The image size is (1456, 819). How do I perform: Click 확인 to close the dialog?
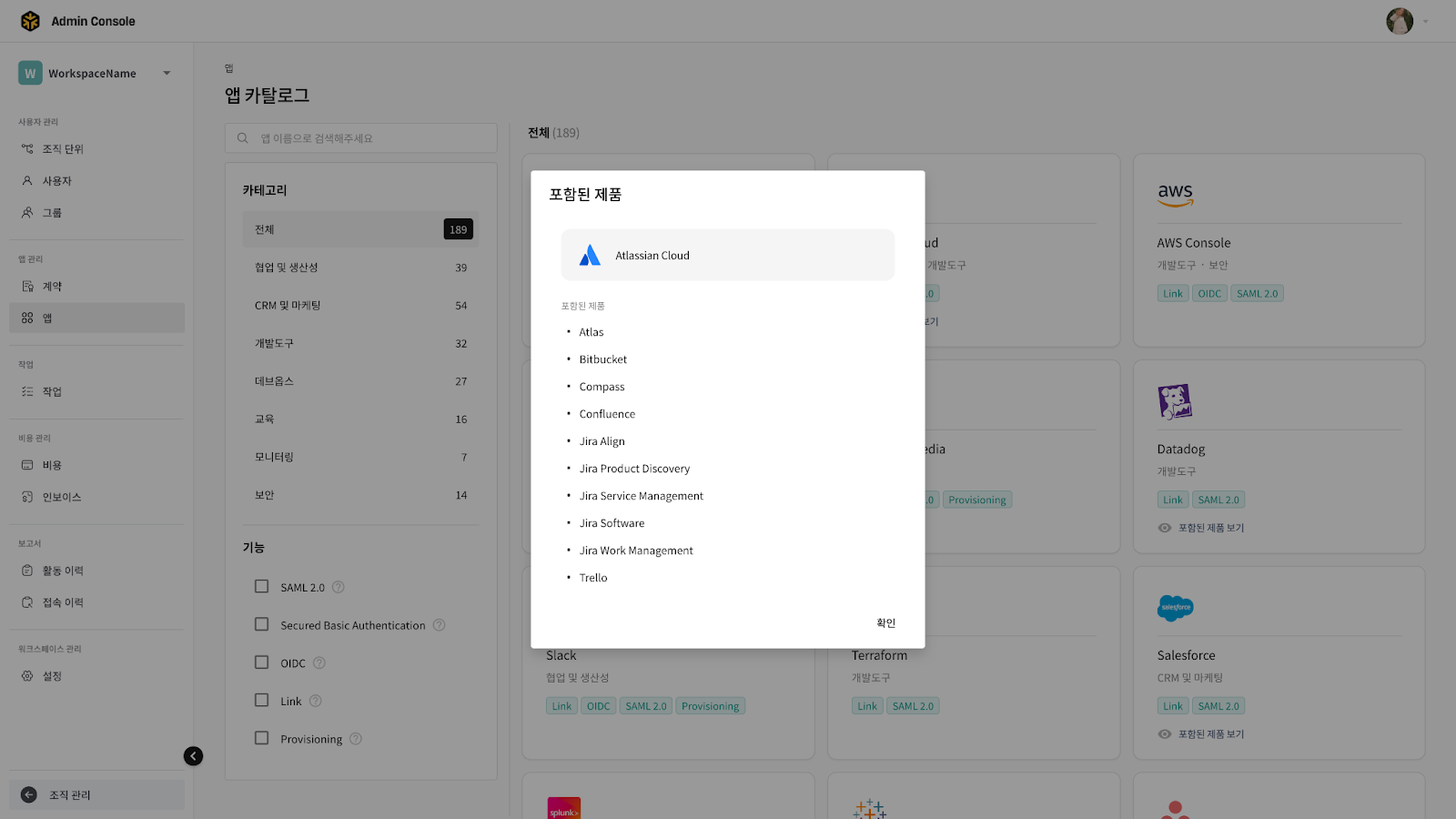point(886,623)
